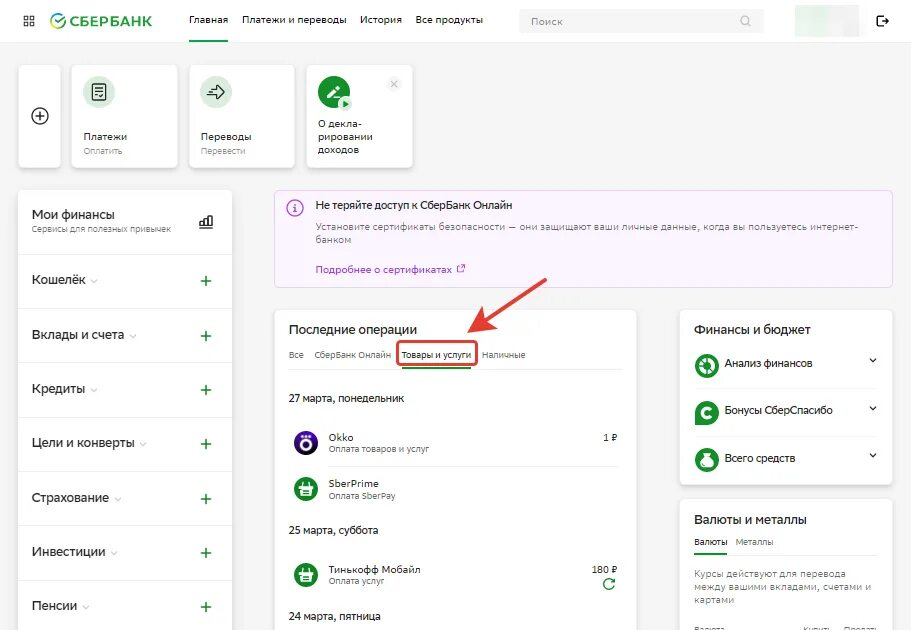Click the Поиск search field
This screenshot has height=630, width=911.
[641, 21]
